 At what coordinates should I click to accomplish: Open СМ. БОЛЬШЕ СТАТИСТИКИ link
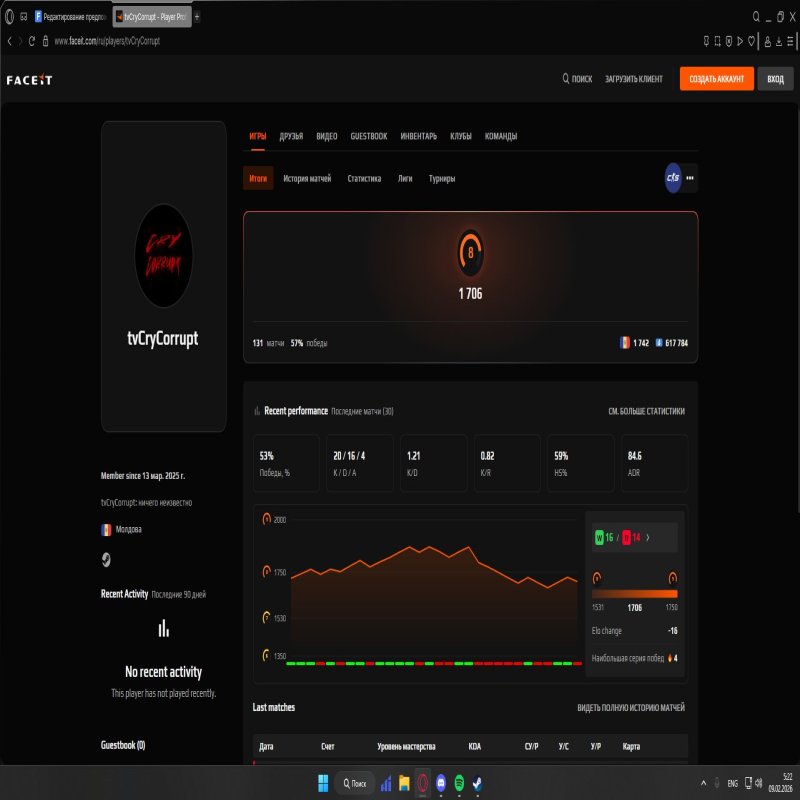(x=645, y=409)
